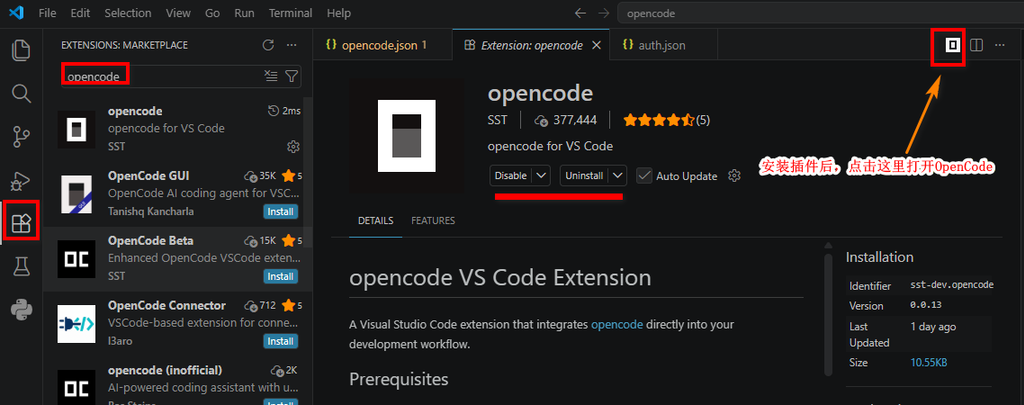
Task: Expand the Uninstall dropdown arrow
Action: (618, 176)
